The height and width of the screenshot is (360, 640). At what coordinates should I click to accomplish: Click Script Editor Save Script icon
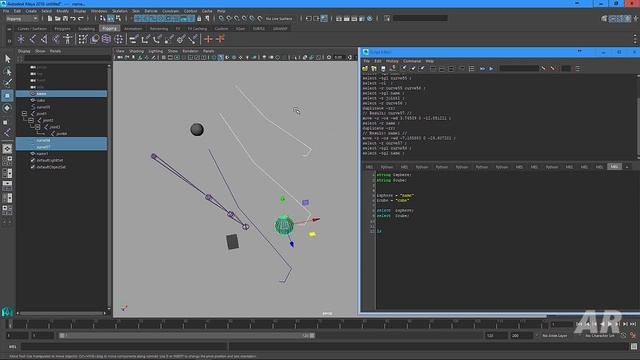(x=383, y=69)
